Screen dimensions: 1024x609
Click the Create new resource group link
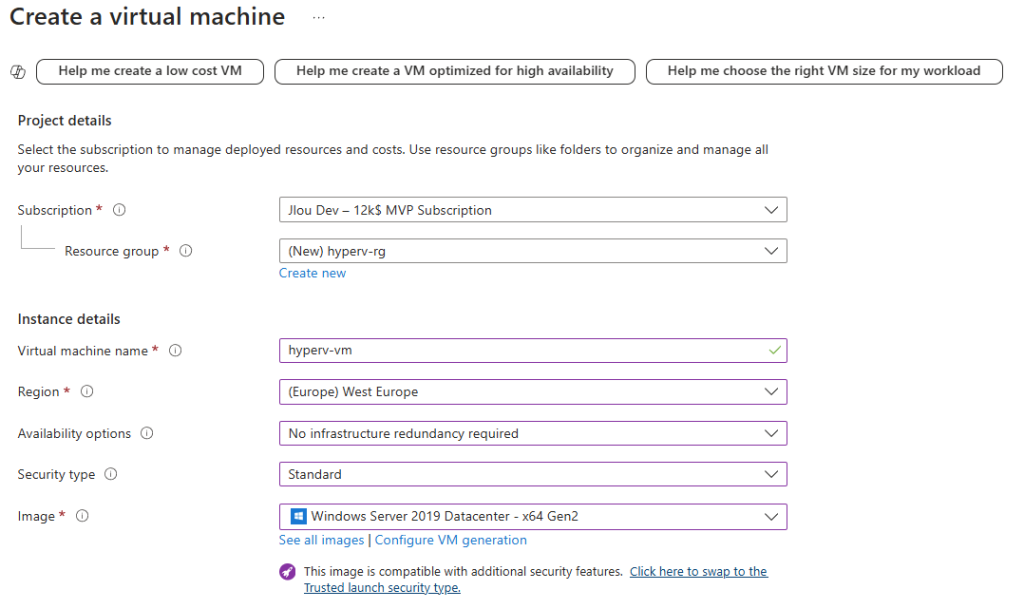click(x=312, y=273)
